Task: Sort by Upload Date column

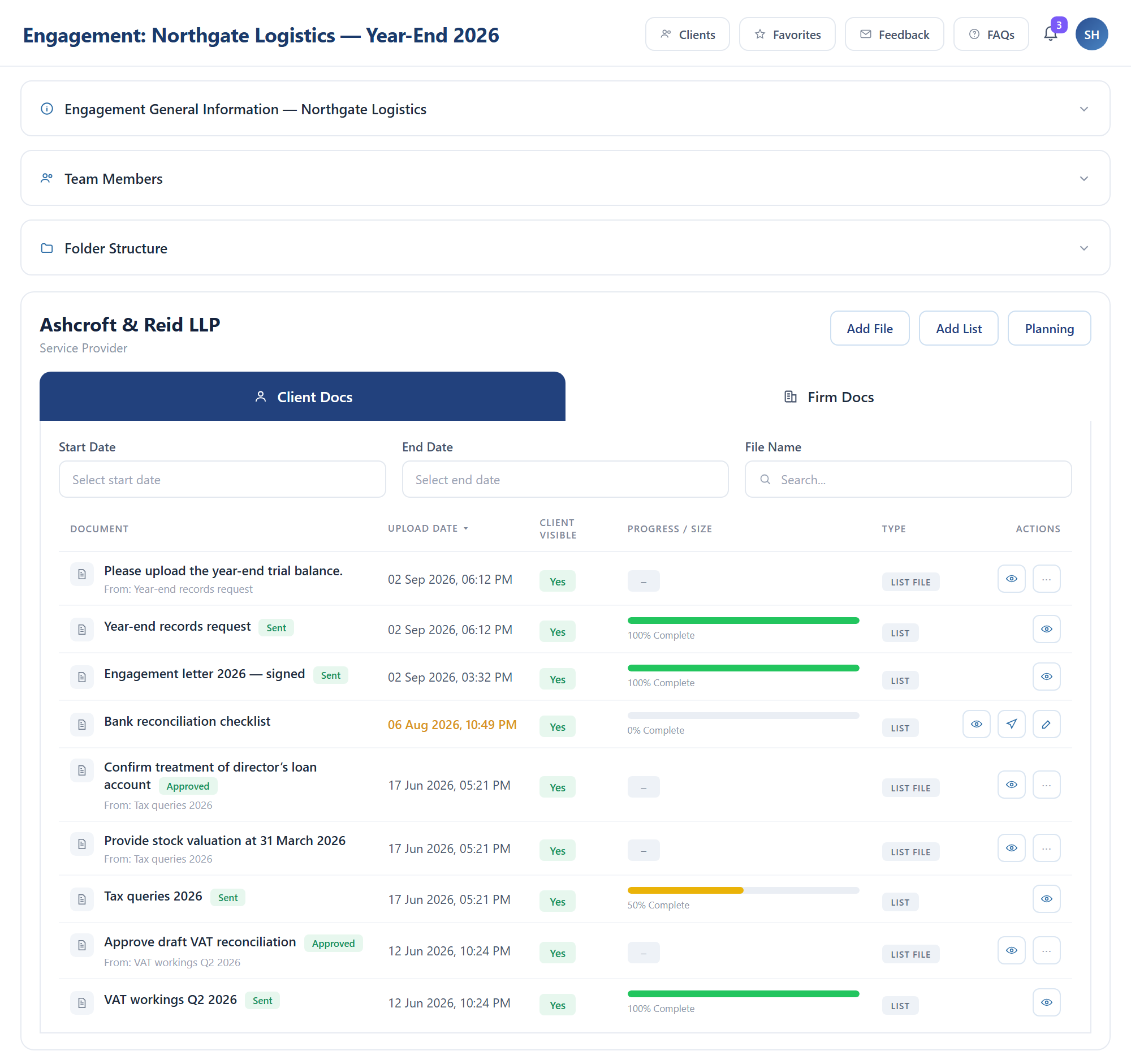Action: pyautogui.click(x=428, y=528)
